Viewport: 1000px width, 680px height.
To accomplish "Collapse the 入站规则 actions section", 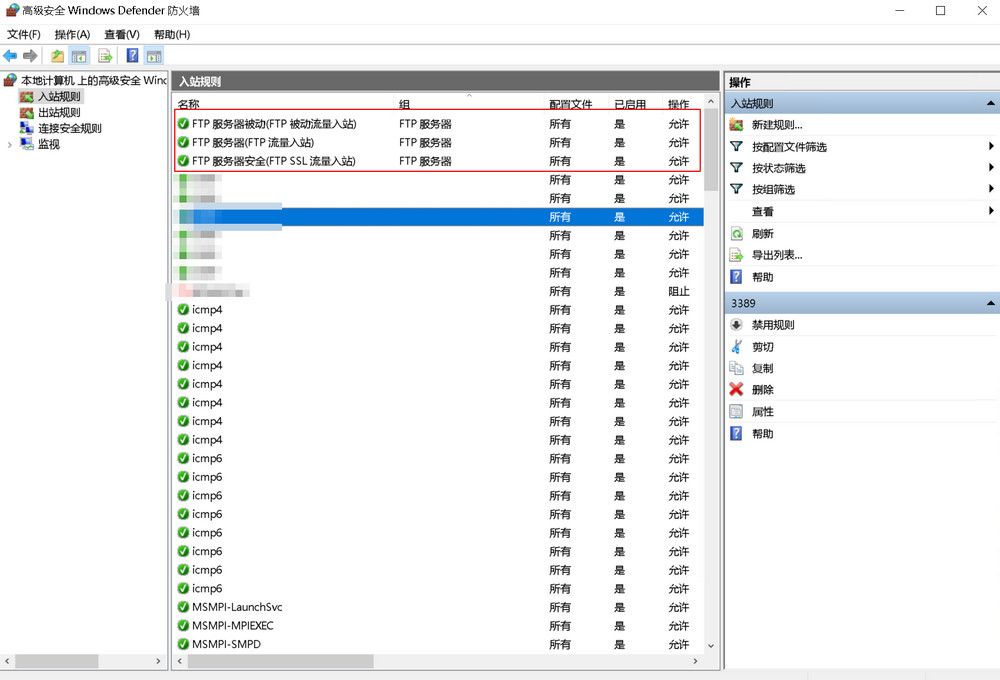I will 990,103.
